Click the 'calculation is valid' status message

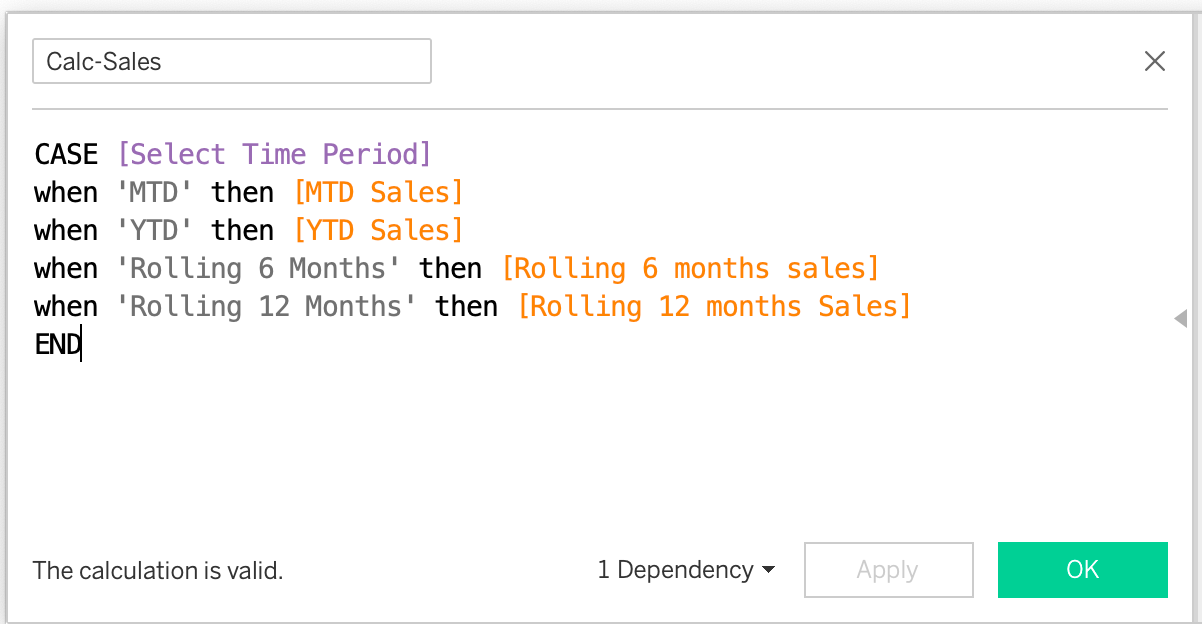(157, 570)
